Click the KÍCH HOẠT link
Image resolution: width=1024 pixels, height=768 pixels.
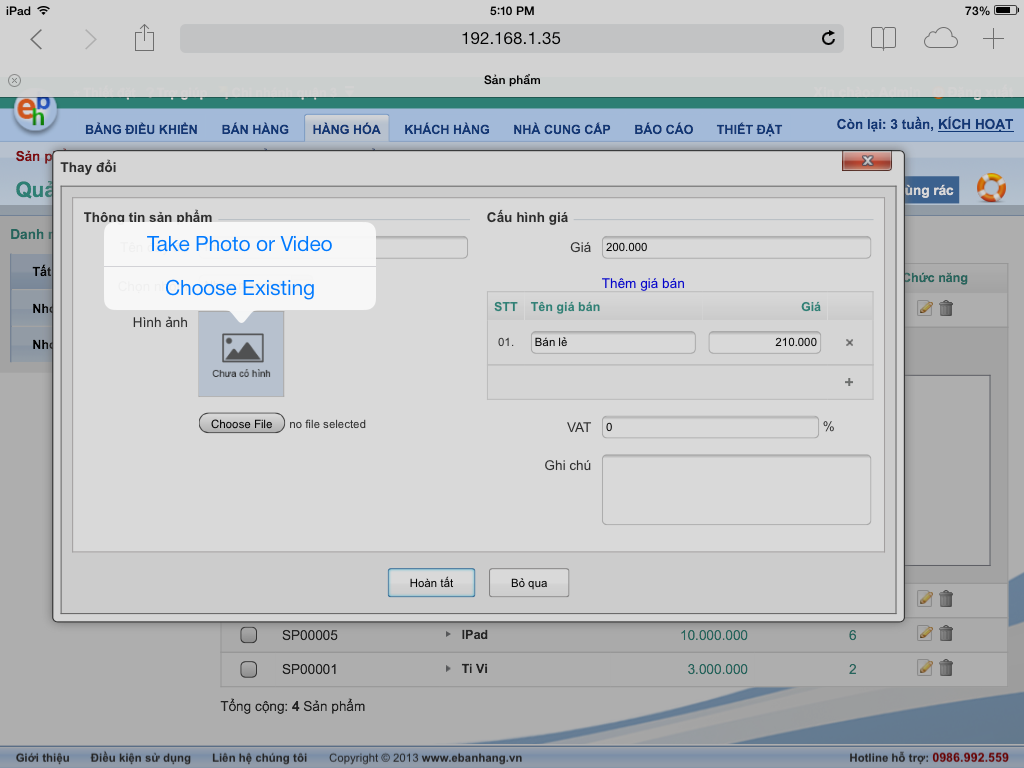pyautogui.click(x=976, y=124)
